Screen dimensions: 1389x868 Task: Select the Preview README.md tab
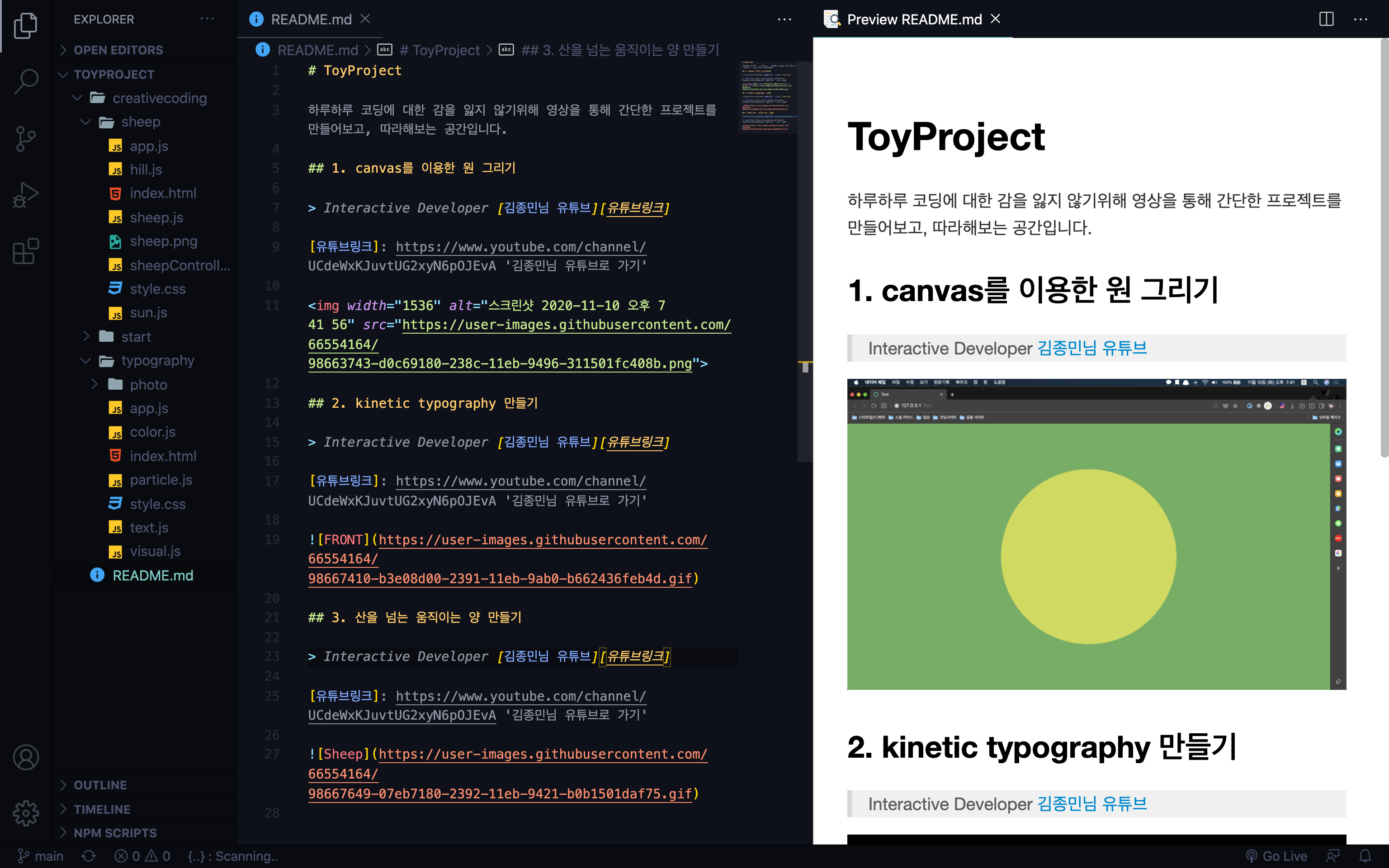(914, 19)
